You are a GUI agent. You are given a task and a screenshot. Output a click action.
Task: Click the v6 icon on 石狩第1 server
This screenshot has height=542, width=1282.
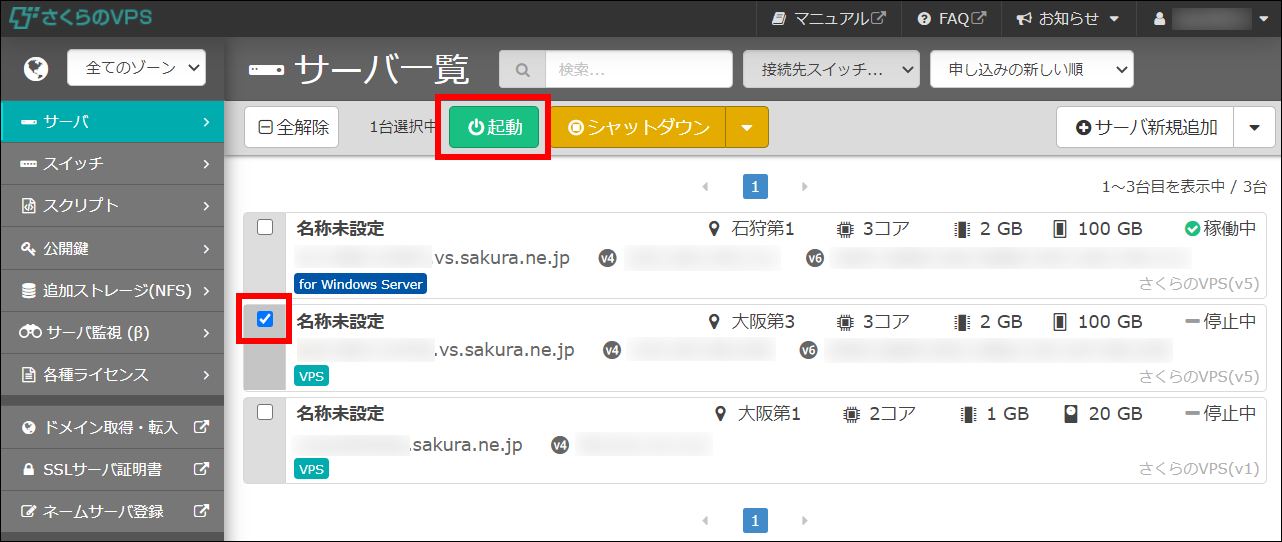[x=814, y=258]
